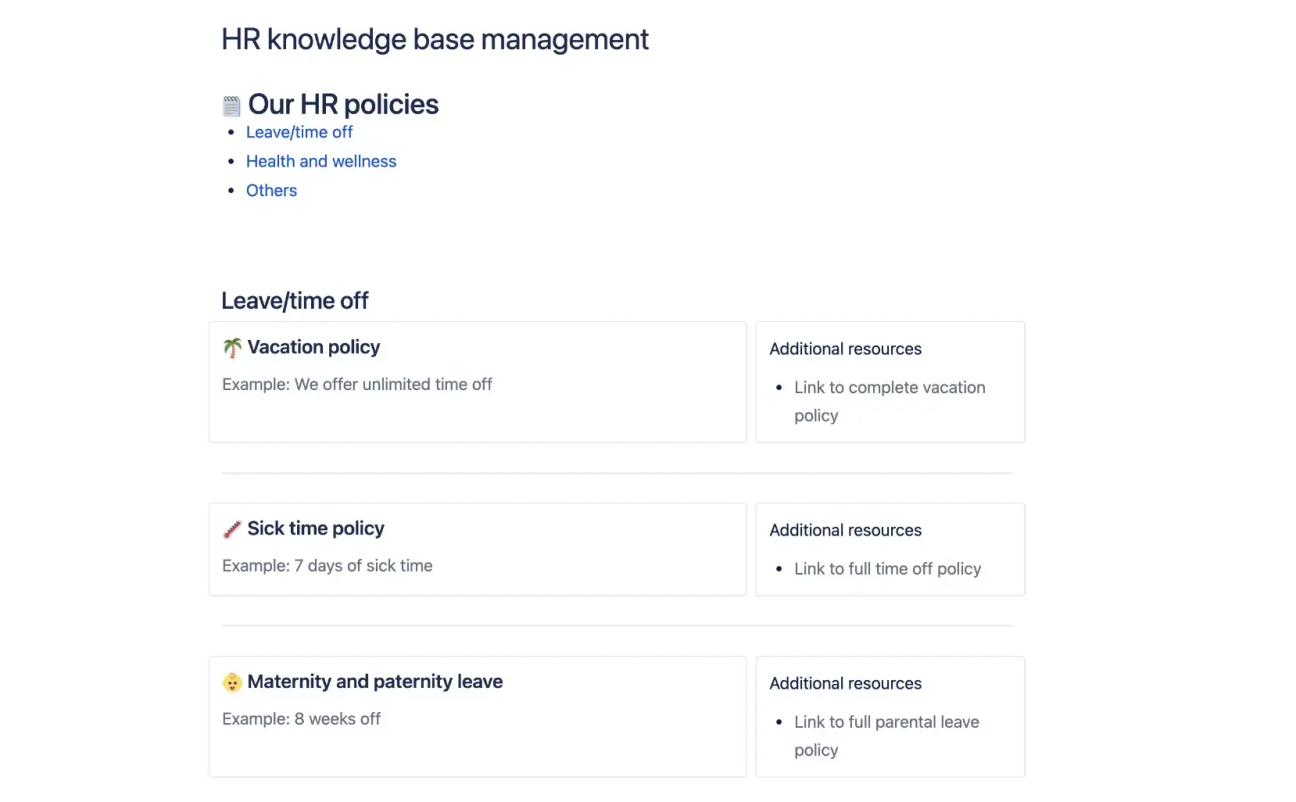1296x802 pixels.
Task: Click the "Our HR policies" heading
Action: [x=344, y=104]
